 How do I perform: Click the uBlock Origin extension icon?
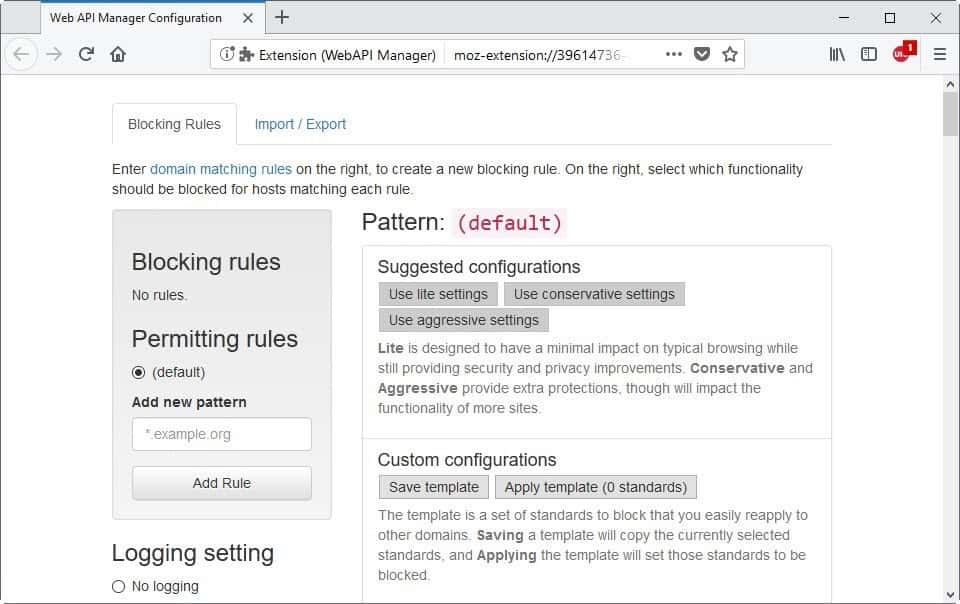(x=903, y=53)
